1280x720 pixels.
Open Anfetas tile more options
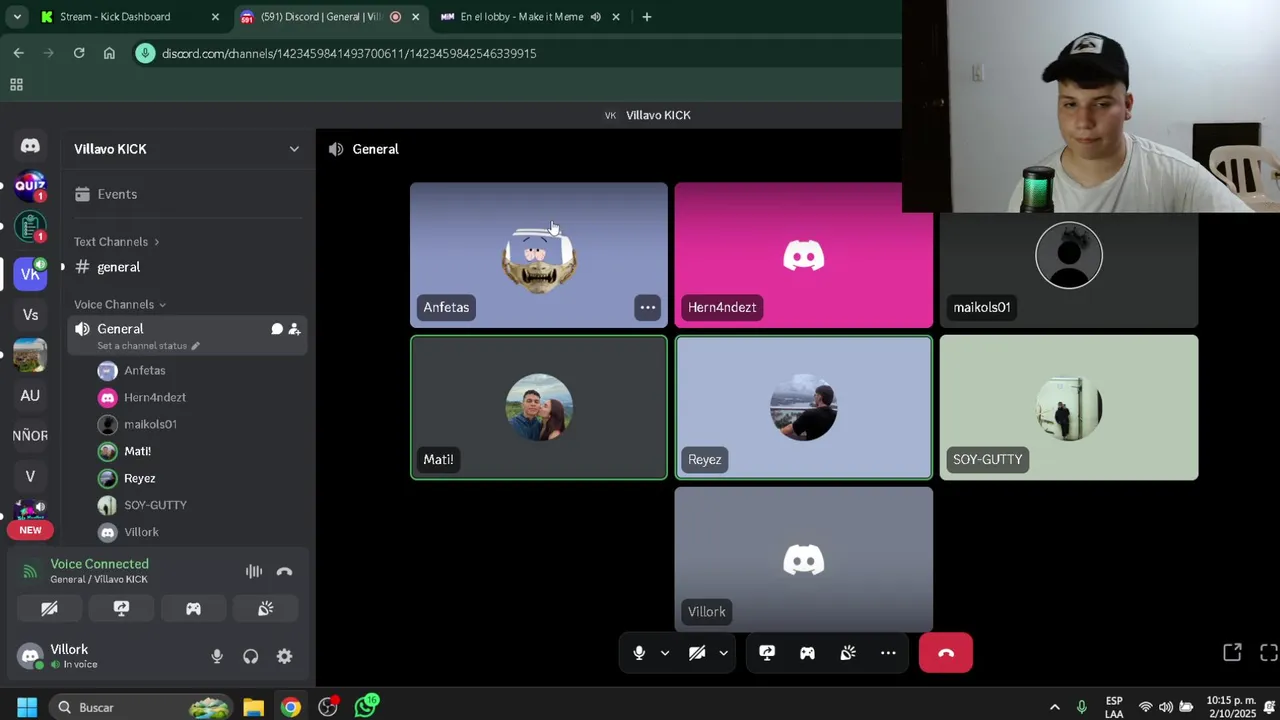pos(648,307)
